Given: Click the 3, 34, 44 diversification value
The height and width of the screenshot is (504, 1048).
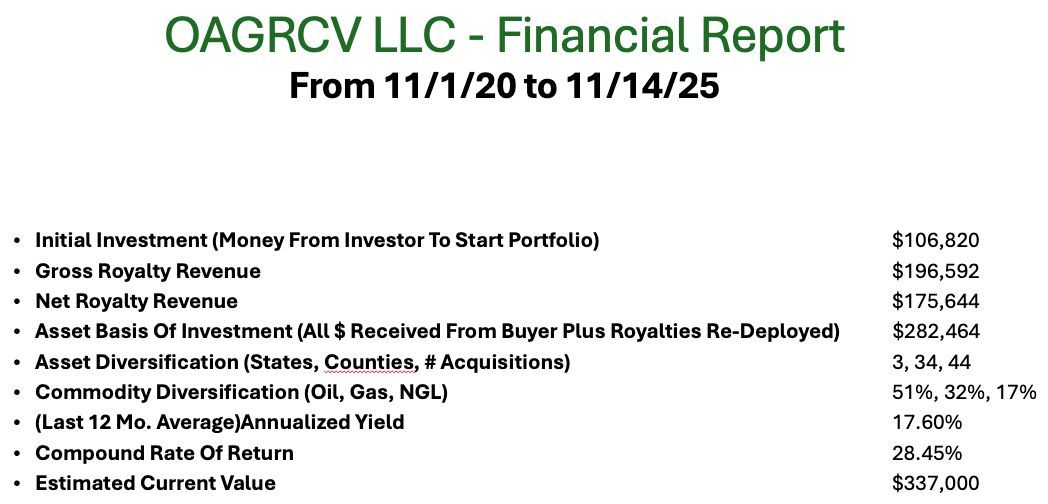Looking at the screenshot, I should click(x=931, y=362).
